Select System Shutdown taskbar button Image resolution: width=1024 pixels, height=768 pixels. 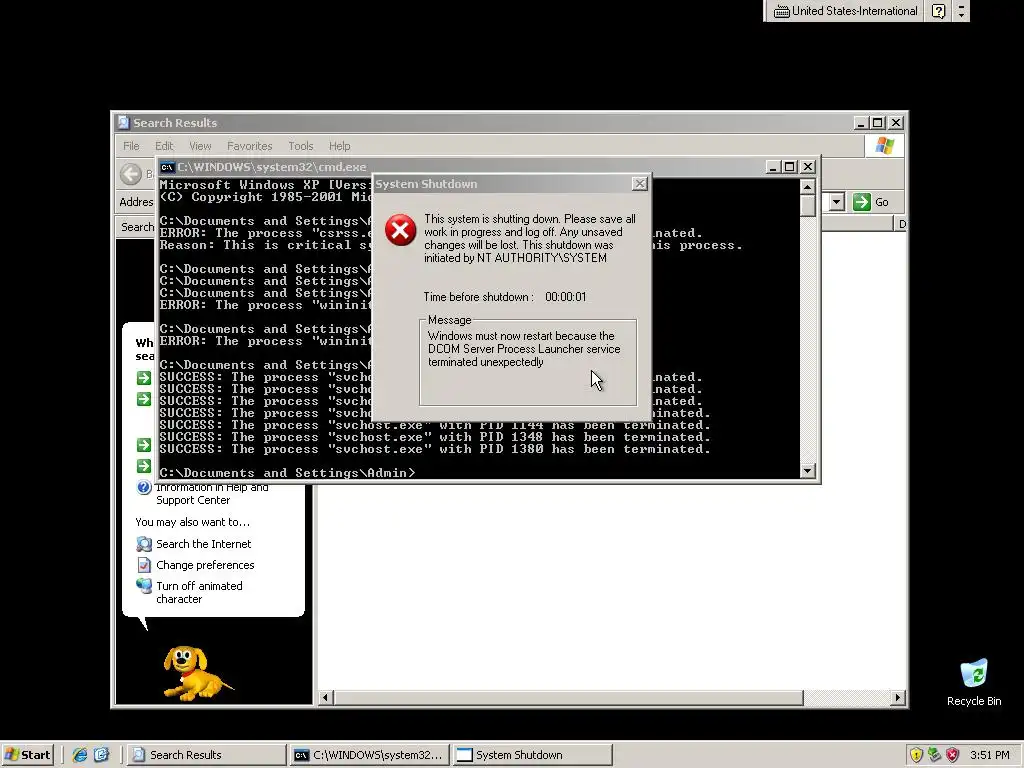(533, 755)
